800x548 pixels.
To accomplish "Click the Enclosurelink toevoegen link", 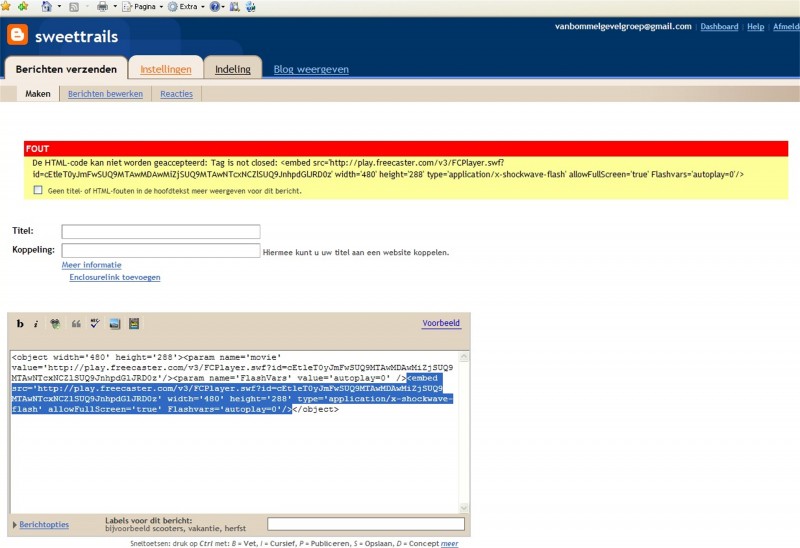I will click(x=115, y=277).
